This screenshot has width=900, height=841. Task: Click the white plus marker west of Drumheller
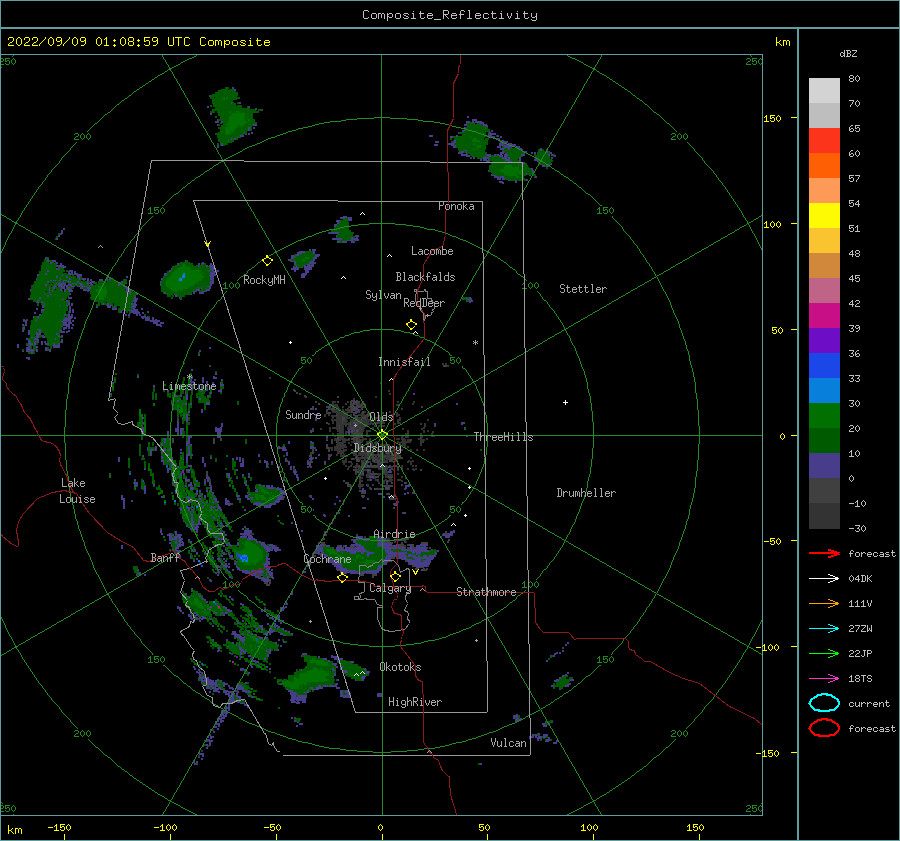tap(565, 402)
